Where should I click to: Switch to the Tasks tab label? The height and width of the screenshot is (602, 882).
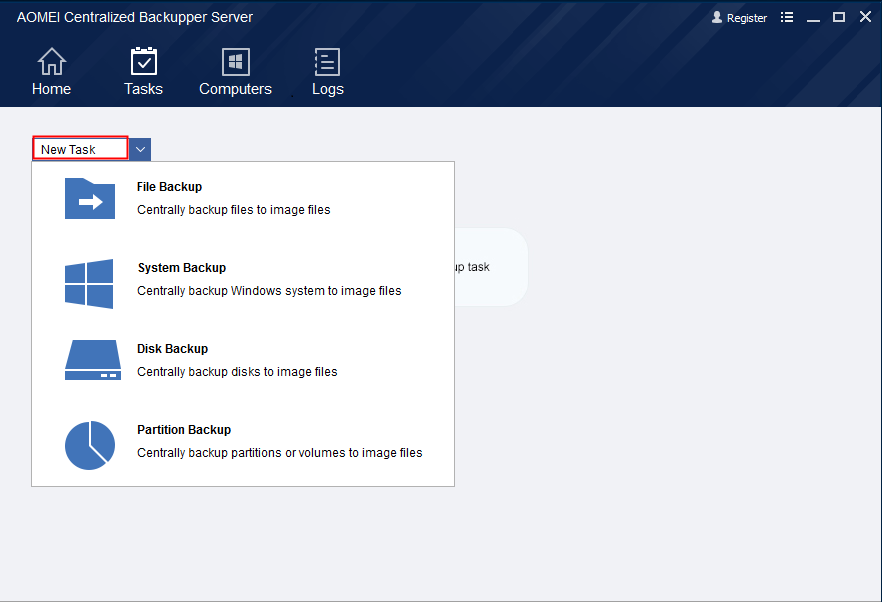coord(143,89)
